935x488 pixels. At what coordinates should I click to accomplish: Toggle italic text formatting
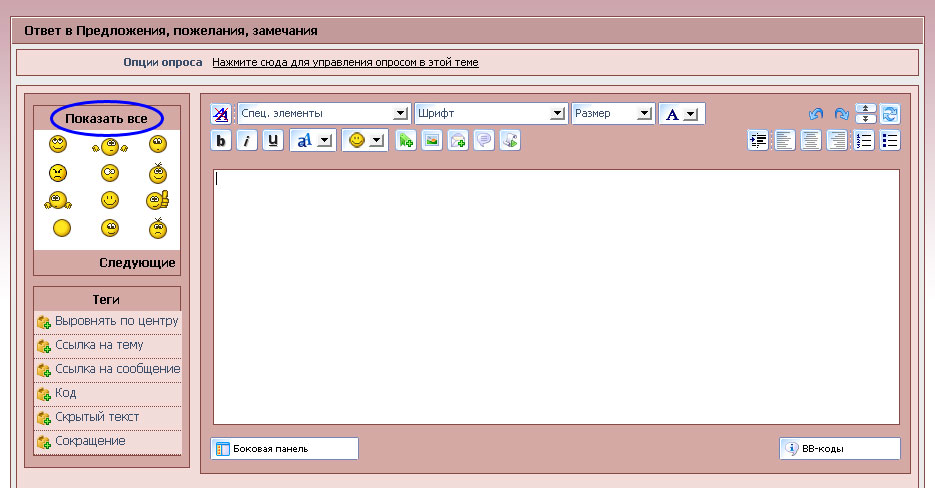coord(247,141)
